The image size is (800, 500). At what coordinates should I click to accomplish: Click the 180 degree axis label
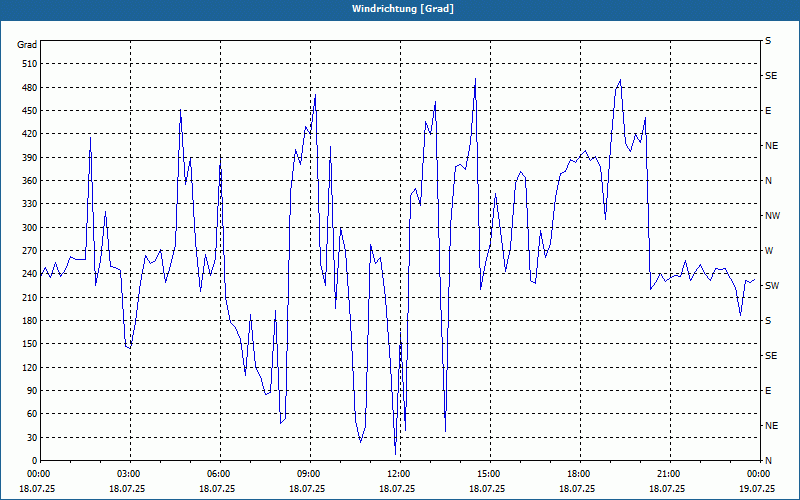pyautogui.click(x=30, y=321)
